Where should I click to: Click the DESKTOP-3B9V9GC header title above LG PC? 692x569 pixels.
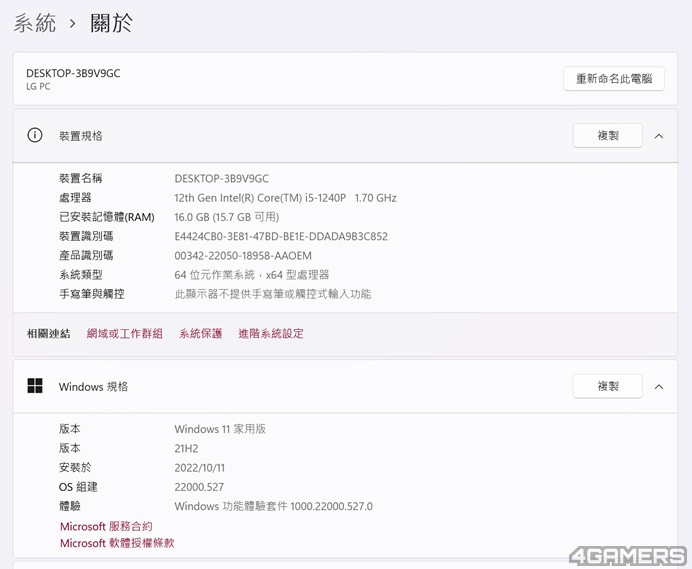point(73,73)
